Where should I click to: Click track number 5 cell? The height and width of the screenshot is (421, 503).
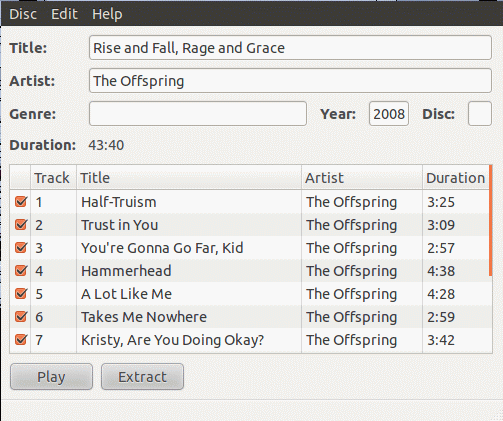click(53, 294)
